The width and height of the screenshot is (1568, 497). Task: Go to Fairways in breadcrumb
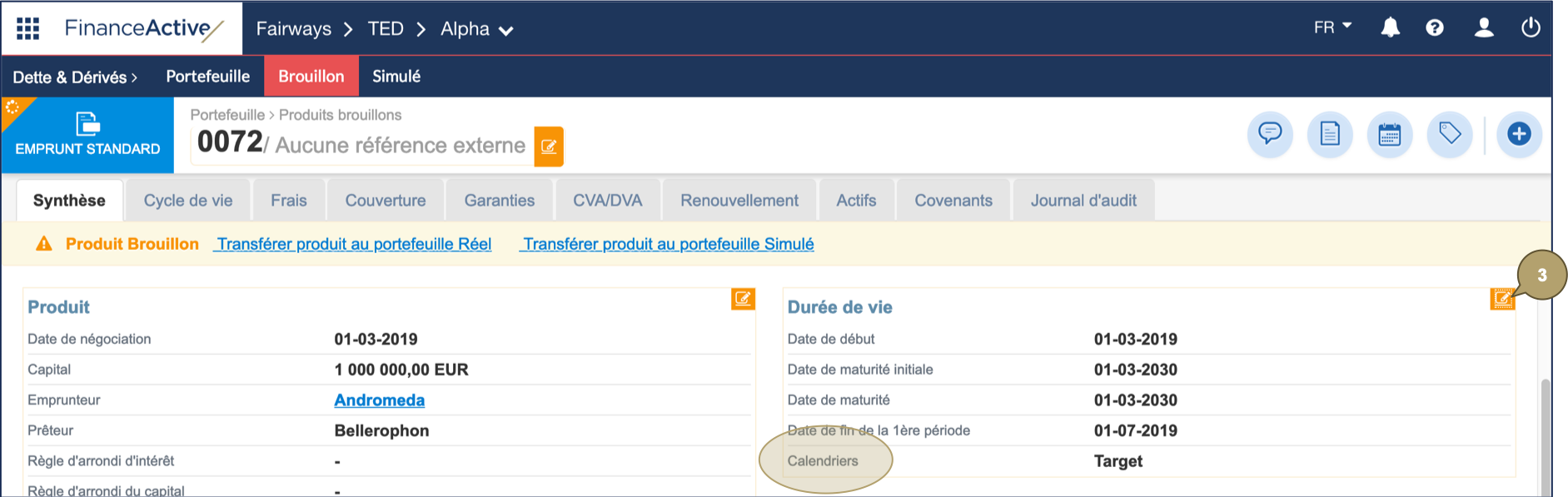tap(293, 29)
